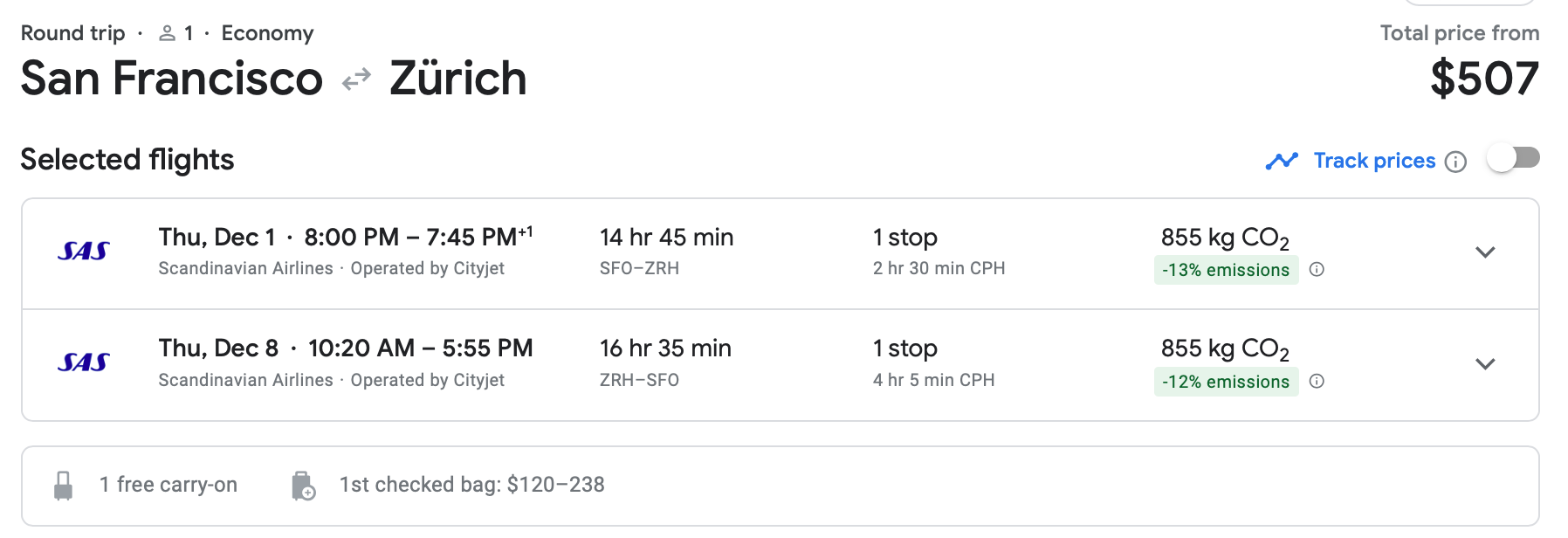Click the passenger count person icon

[167, 34]
